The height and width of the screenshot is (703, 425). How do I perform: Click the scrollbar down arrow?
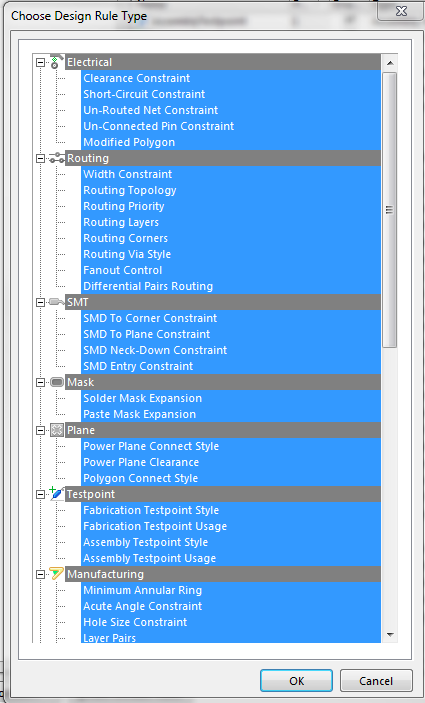coord(390,634)
